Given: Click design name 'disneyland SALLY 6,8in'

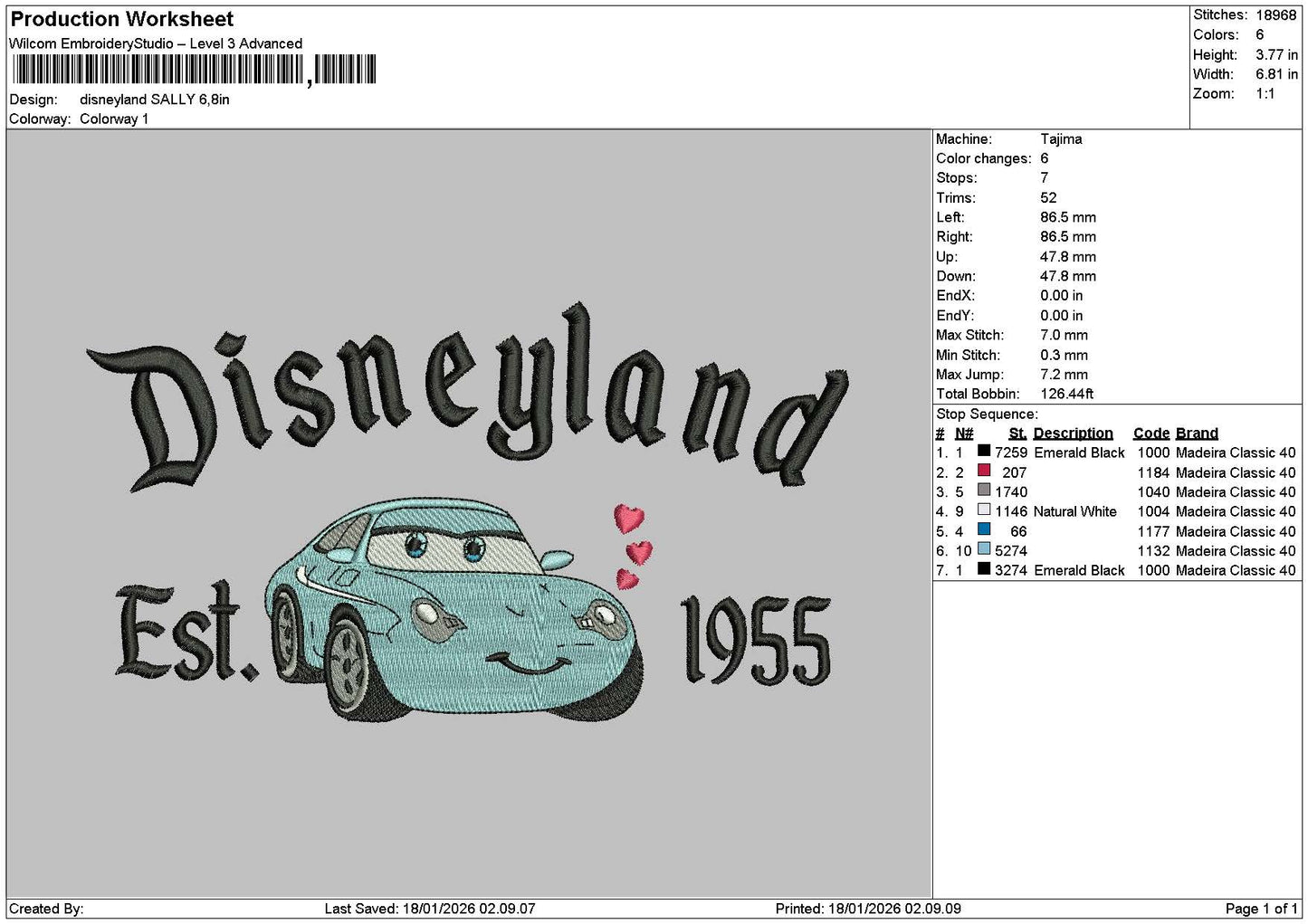Looking at the screenshot, I should [155, 100].
